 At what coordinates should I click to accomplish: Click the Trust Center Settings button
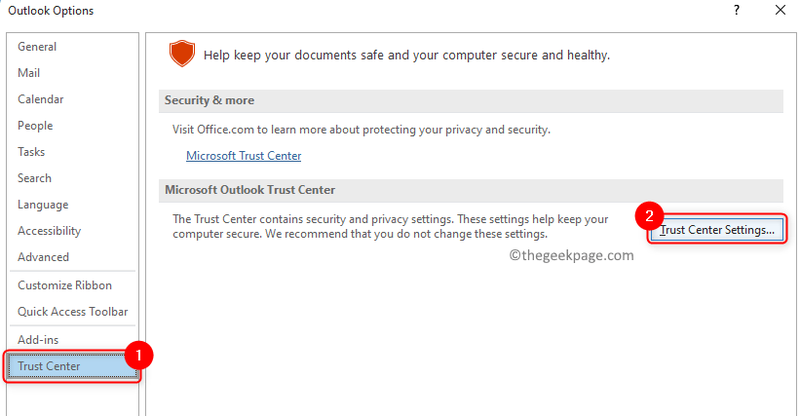(x=717, y=230)
